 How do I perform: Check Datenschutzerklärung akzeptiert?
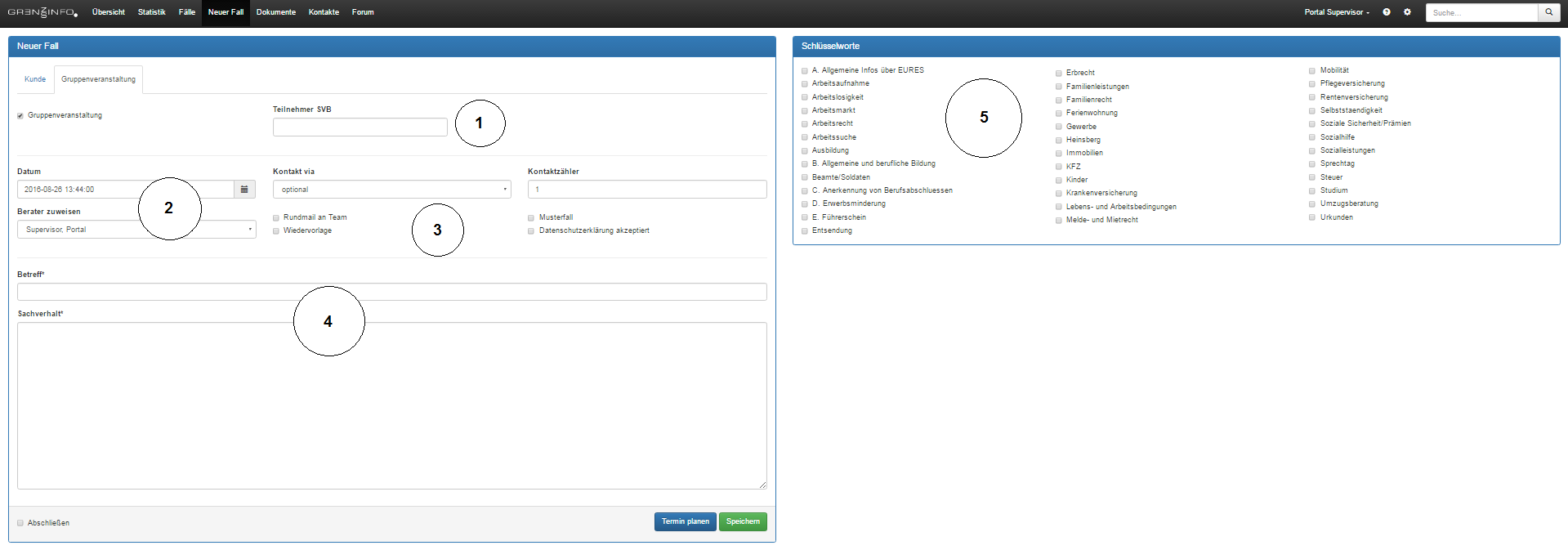coord(531,231)
